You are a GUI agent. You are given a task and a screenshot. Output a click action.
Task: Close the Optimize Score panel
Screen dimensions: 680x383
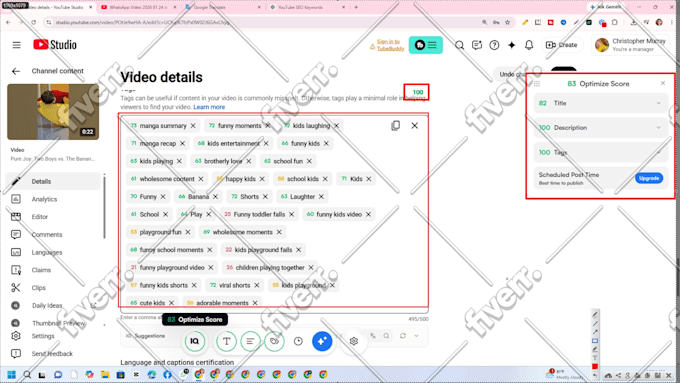point(663,83)
